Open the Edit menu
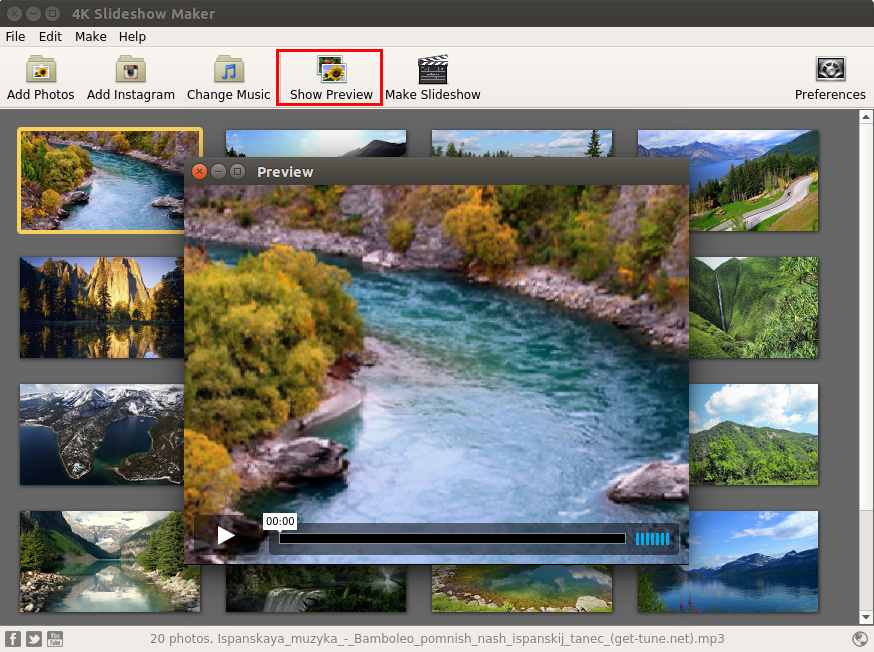 tap(50, 37)
